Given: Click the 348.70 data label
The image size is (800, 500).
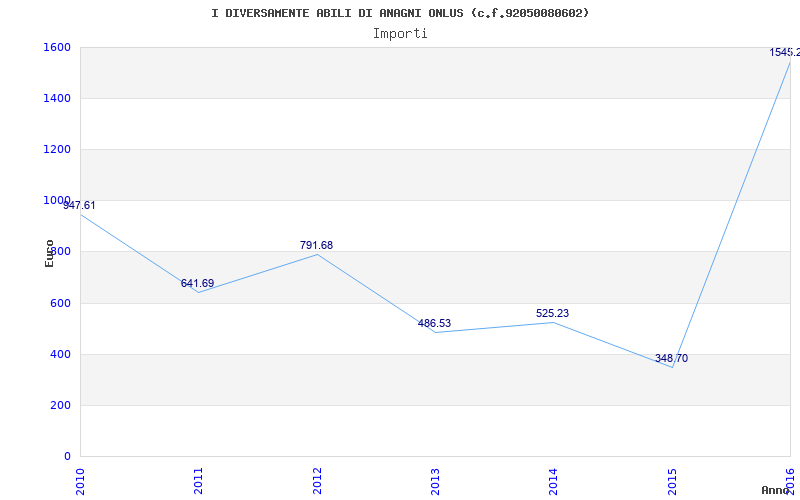Looking at the screenshot, I should [671, 358].
